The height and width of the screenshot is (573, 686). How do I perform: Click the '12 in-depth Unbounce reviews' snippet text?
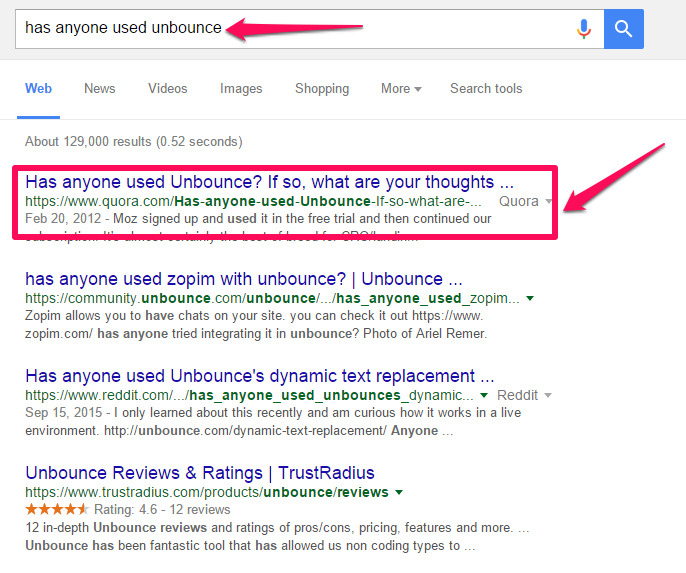pyautogui.click(x=277, y=537)
